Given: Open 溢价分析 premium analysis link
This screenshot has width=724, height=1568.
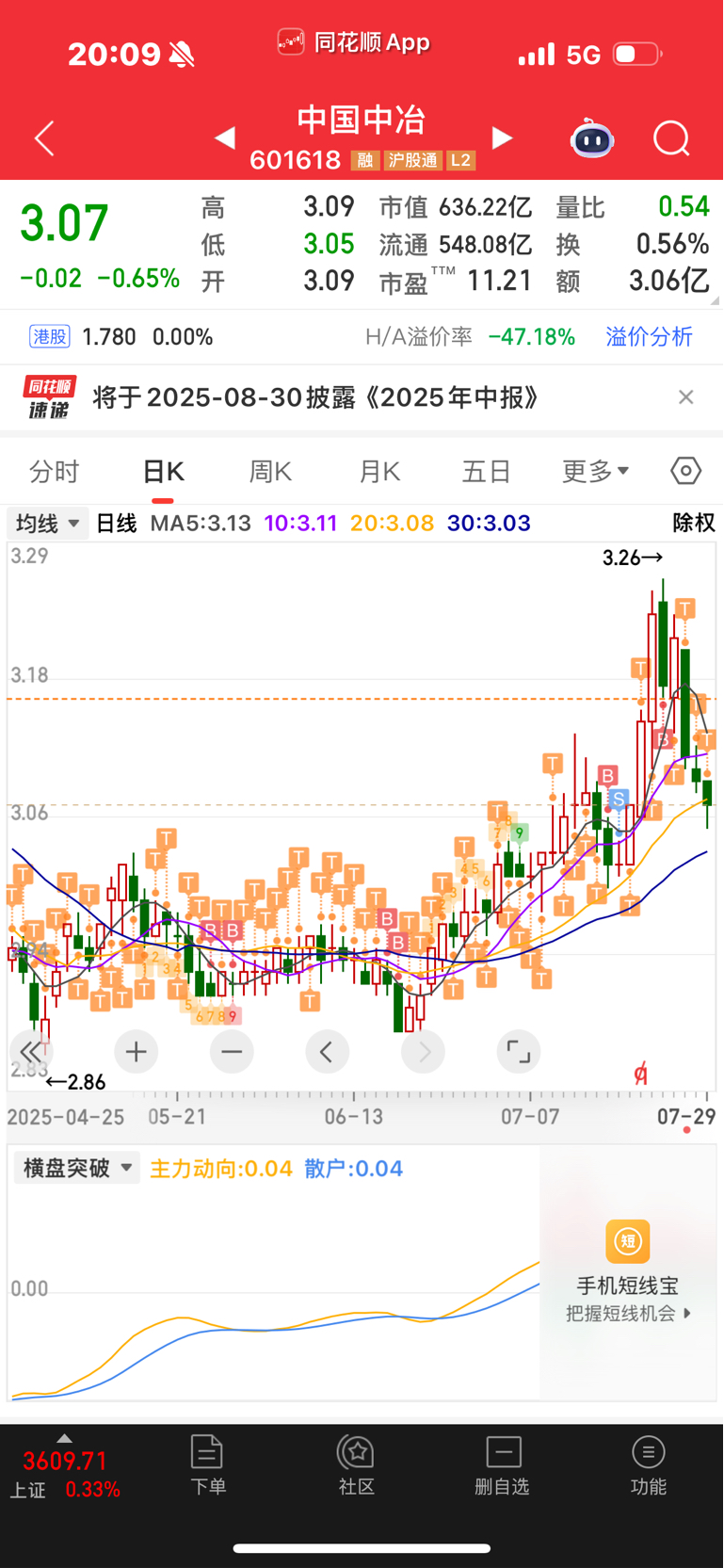Looking at the screenshot, I should click(650, 336).
